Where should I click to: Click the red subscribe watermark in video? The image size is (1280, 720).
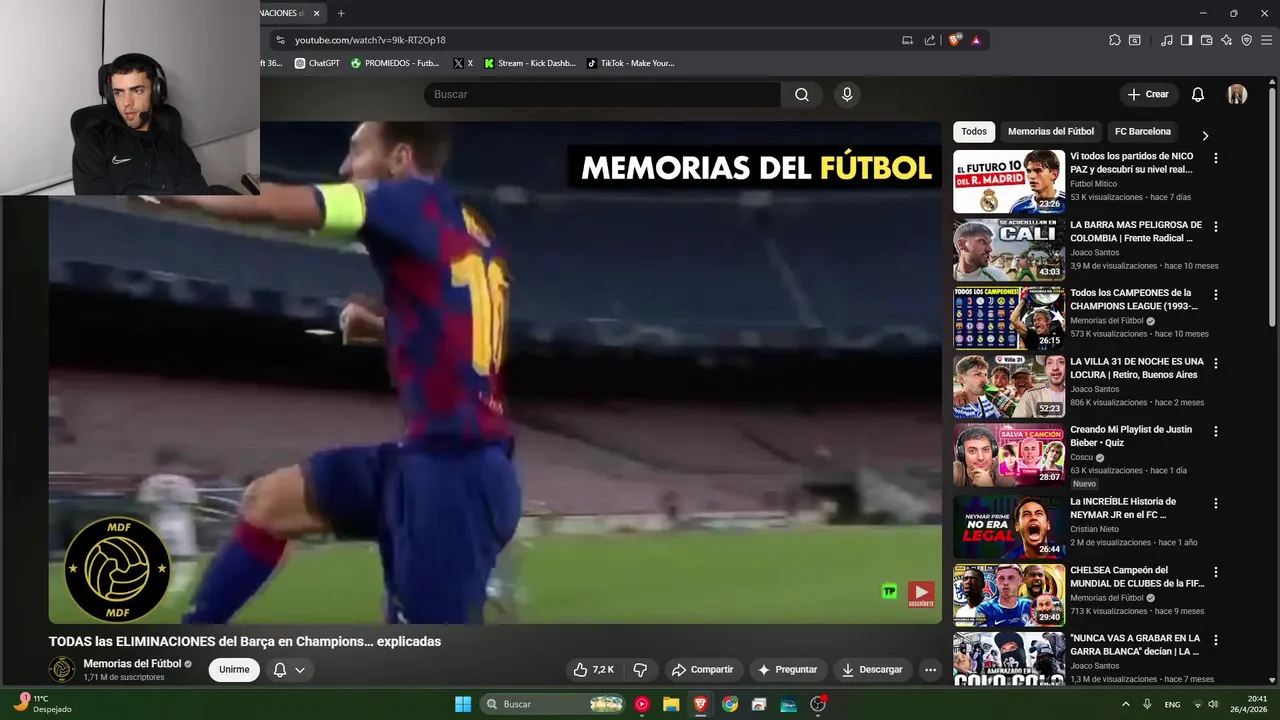921,594
